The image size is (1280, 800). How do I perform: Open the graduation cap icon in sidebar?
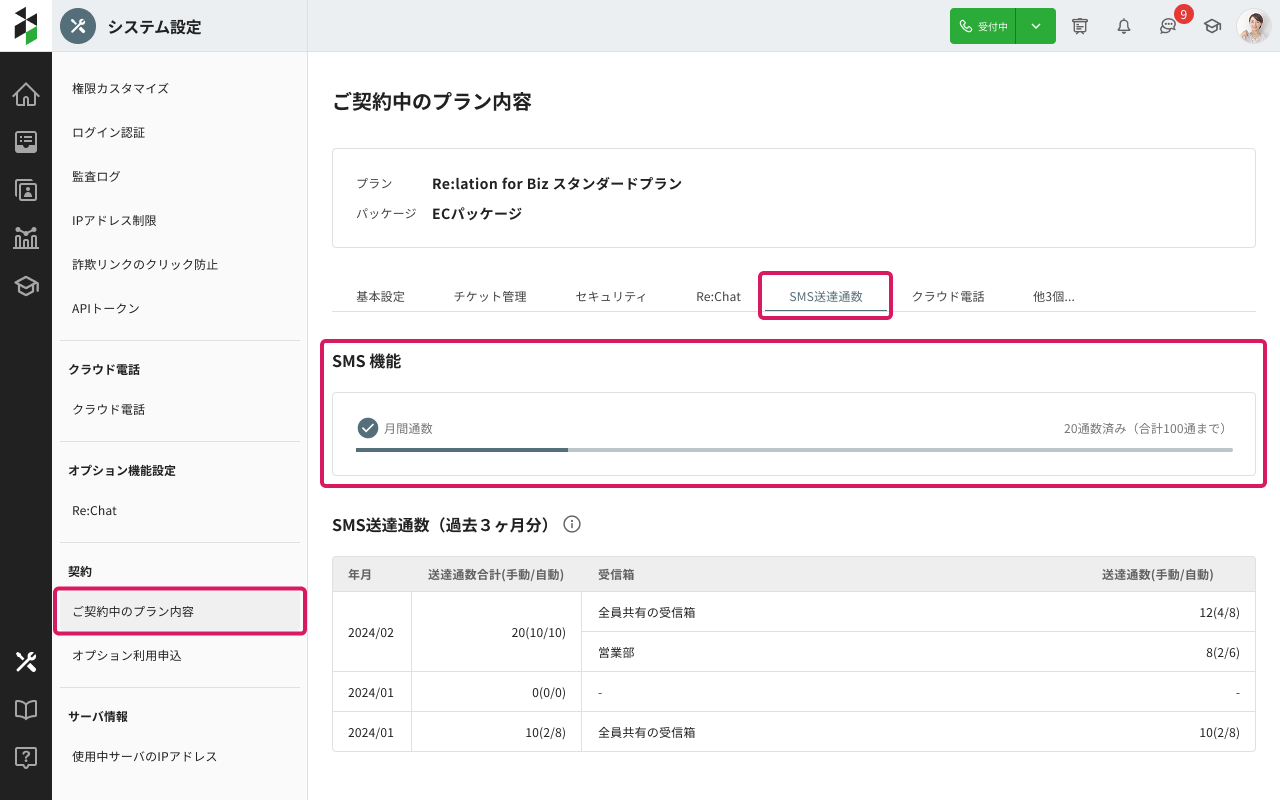click(x=26, y=286)
